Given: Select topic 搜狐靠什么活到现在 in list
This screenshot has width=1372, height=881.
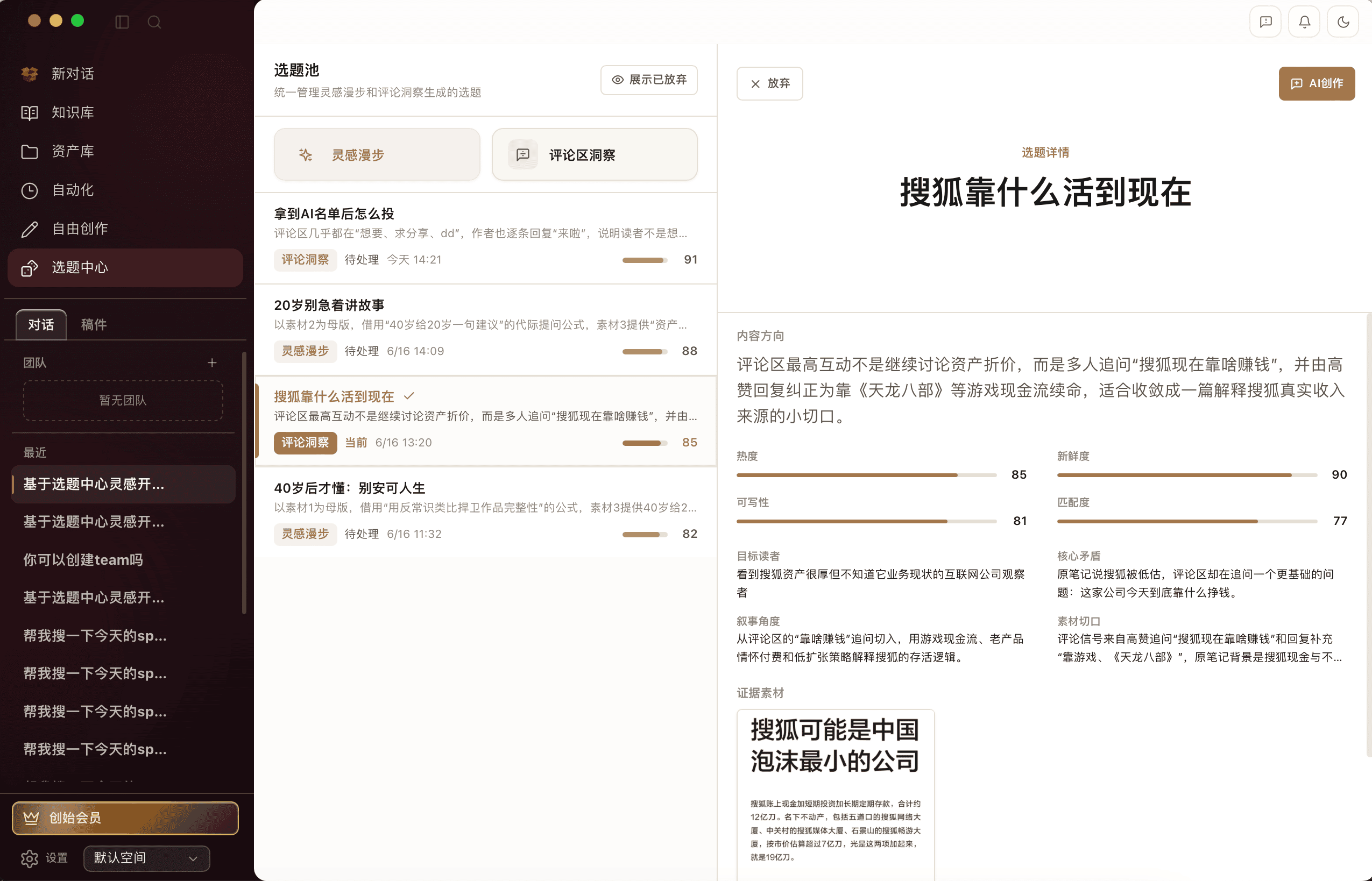Looking at the screenshot, I should 486,421.
